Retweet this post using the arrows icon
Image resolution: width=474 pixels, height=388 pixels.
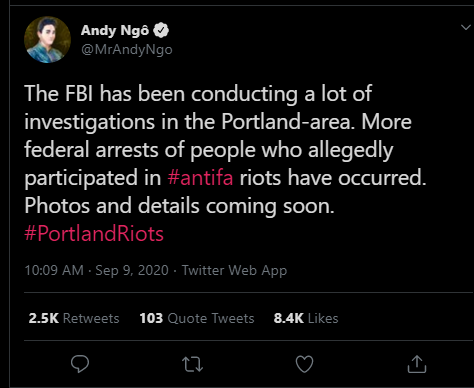click(x=192, y=364)
